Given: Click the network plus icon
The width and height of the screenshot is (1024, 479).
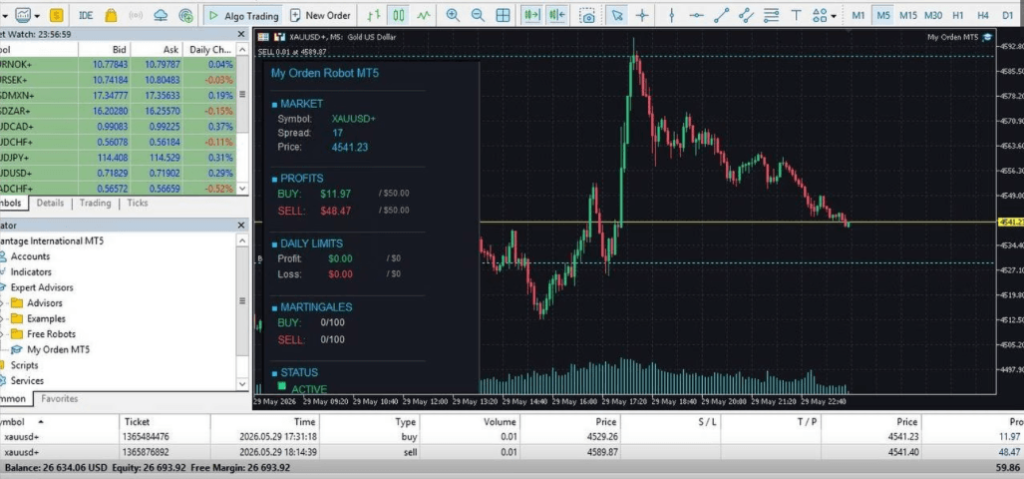Looking at the screenshot, I should [x=186, y=14].
